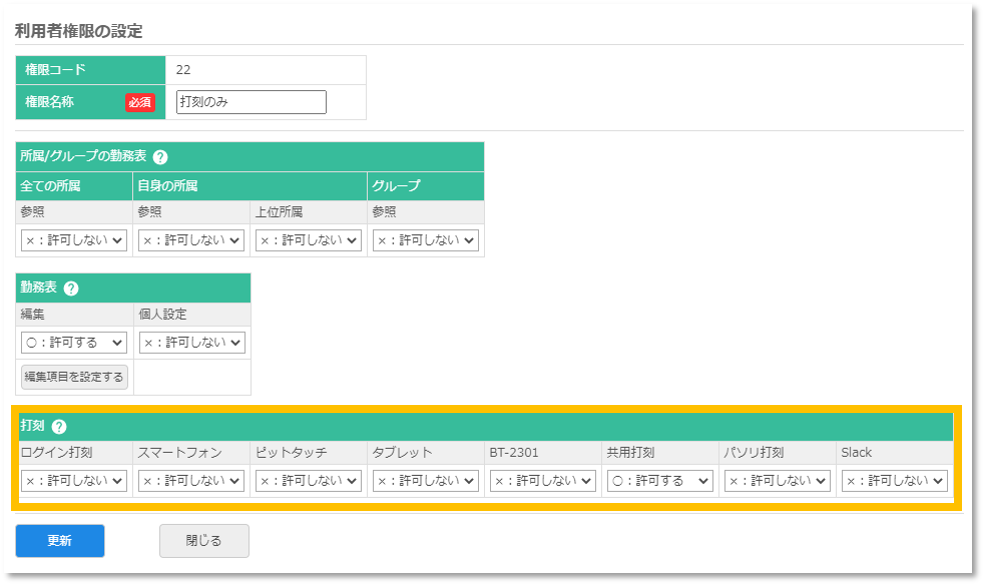
Task: Expand the タブレット permission dropdown
Action: 425,481
